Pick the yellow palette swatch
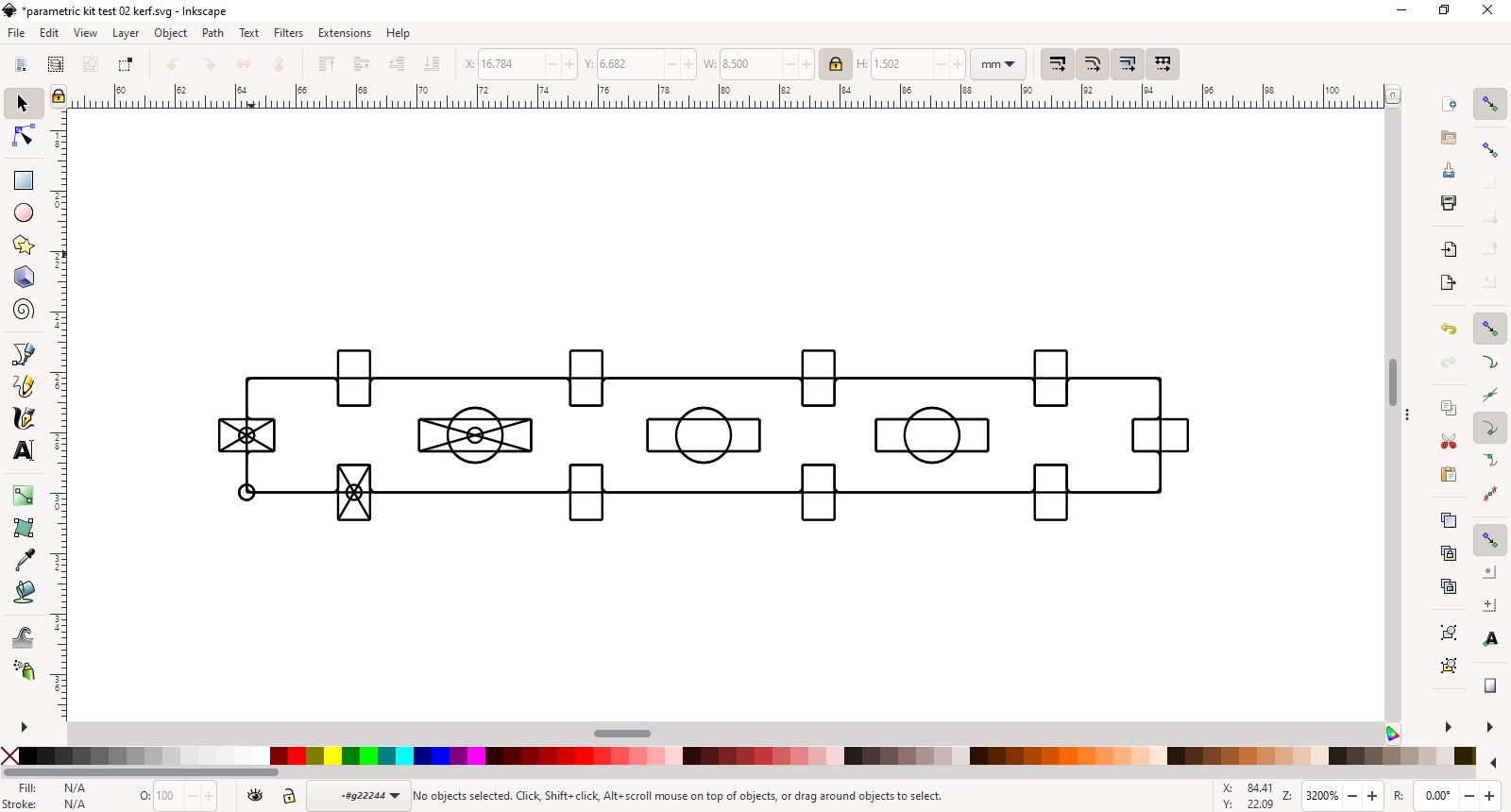This screenshot has height=812, width=1511. coord(332,756)
